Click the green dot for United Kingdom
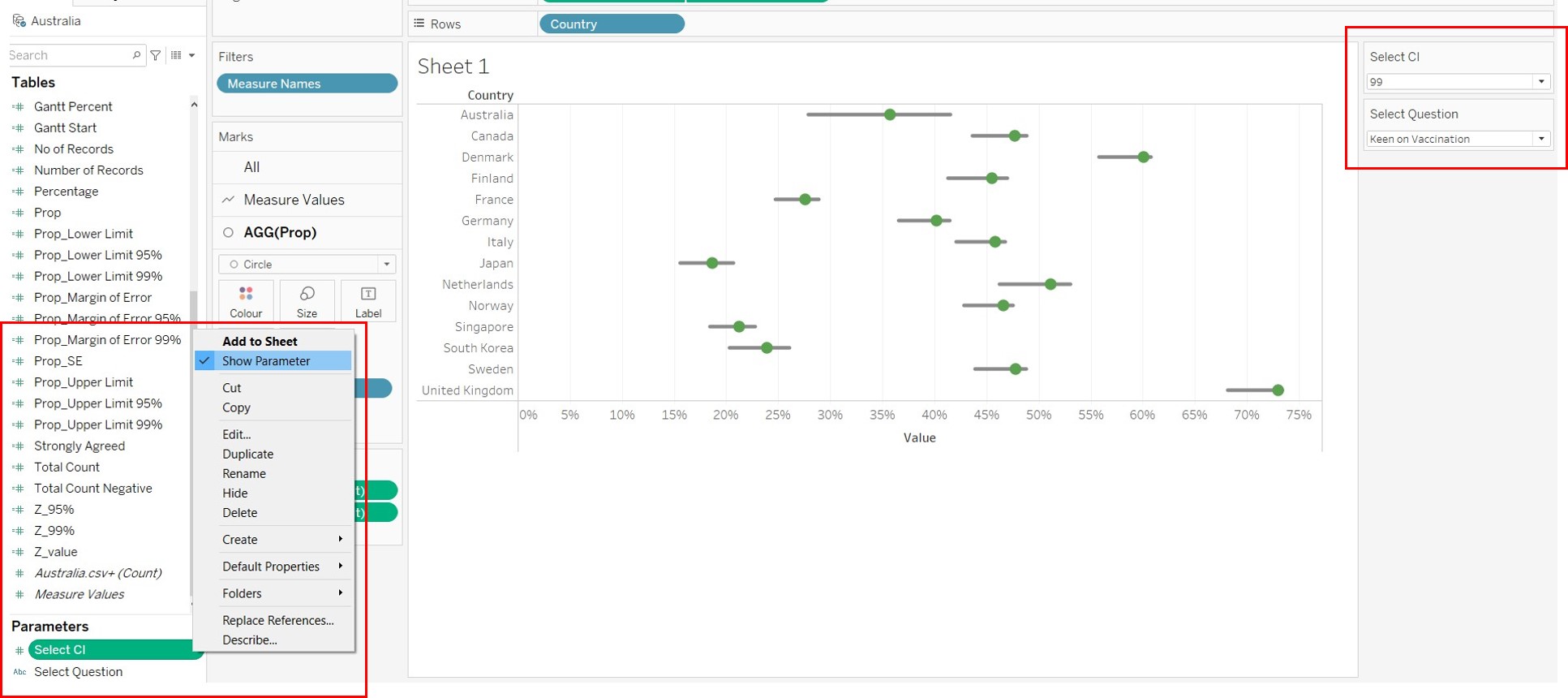This screenshot has width=1568, height=698. tap(1278, 390)
